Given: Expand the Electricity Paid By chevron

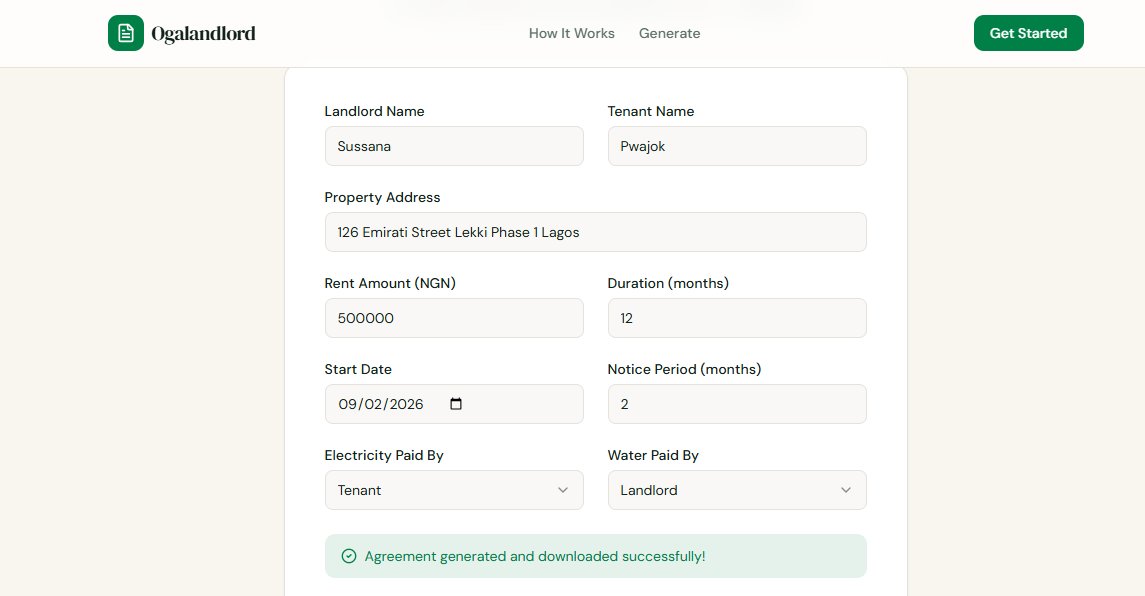Looking at the screenshot, I should click(x=562, y=490).
